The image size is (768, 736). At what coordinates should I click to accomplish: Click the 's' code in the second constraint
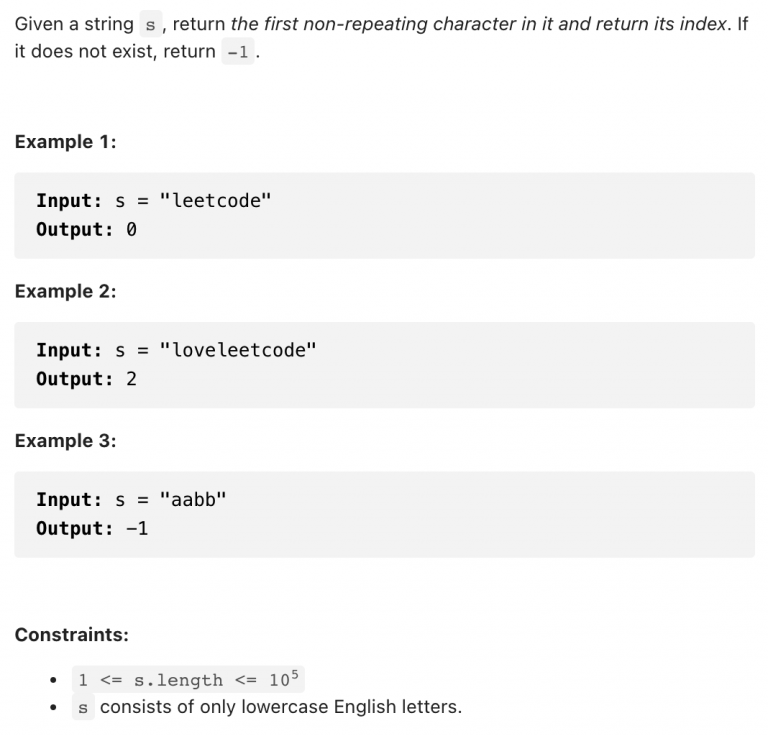click(x=83, y=707)
